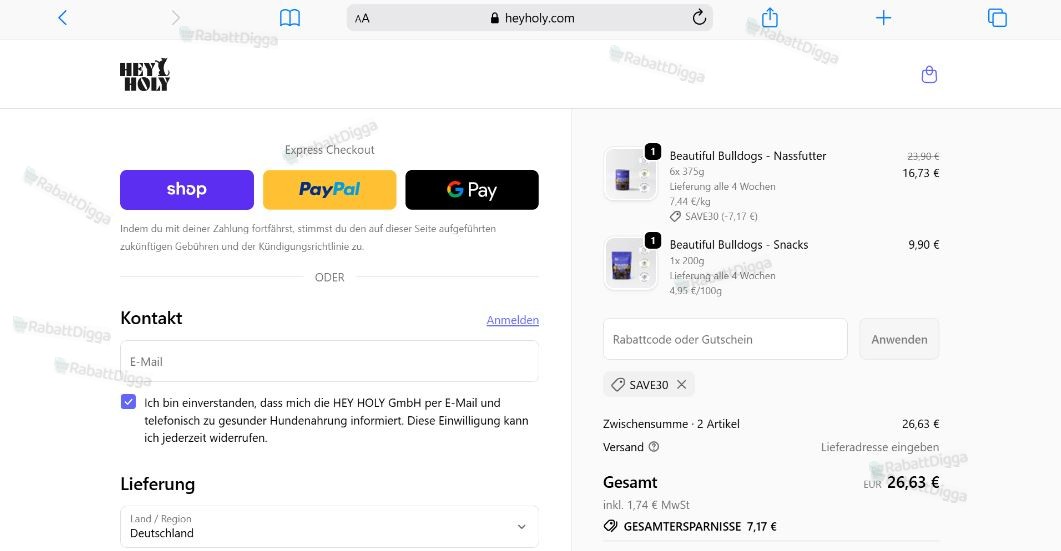Tap the AA reader text-size control
Image resolution: width=1061 pixels, height=551 pixels.
point(362,18)
